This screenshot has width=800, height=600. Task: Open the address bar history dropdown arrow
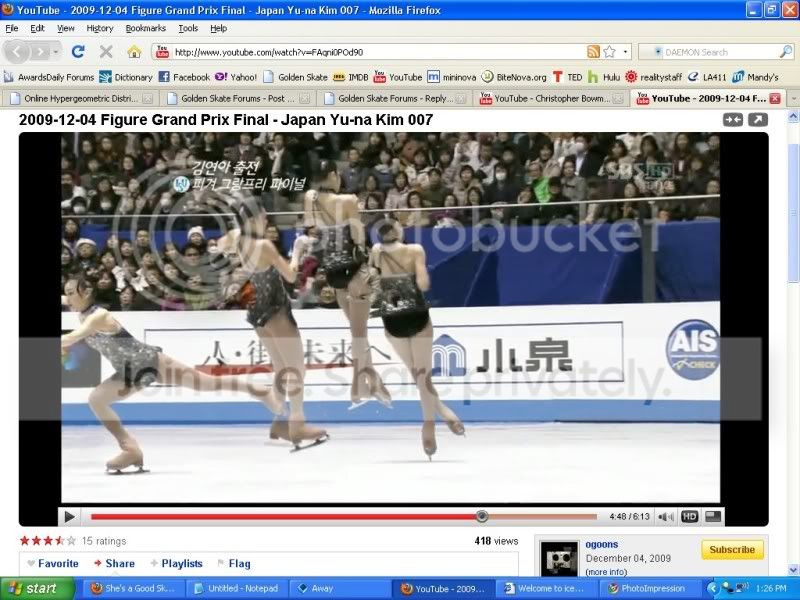pyautogui.click(x=626, y=52)
